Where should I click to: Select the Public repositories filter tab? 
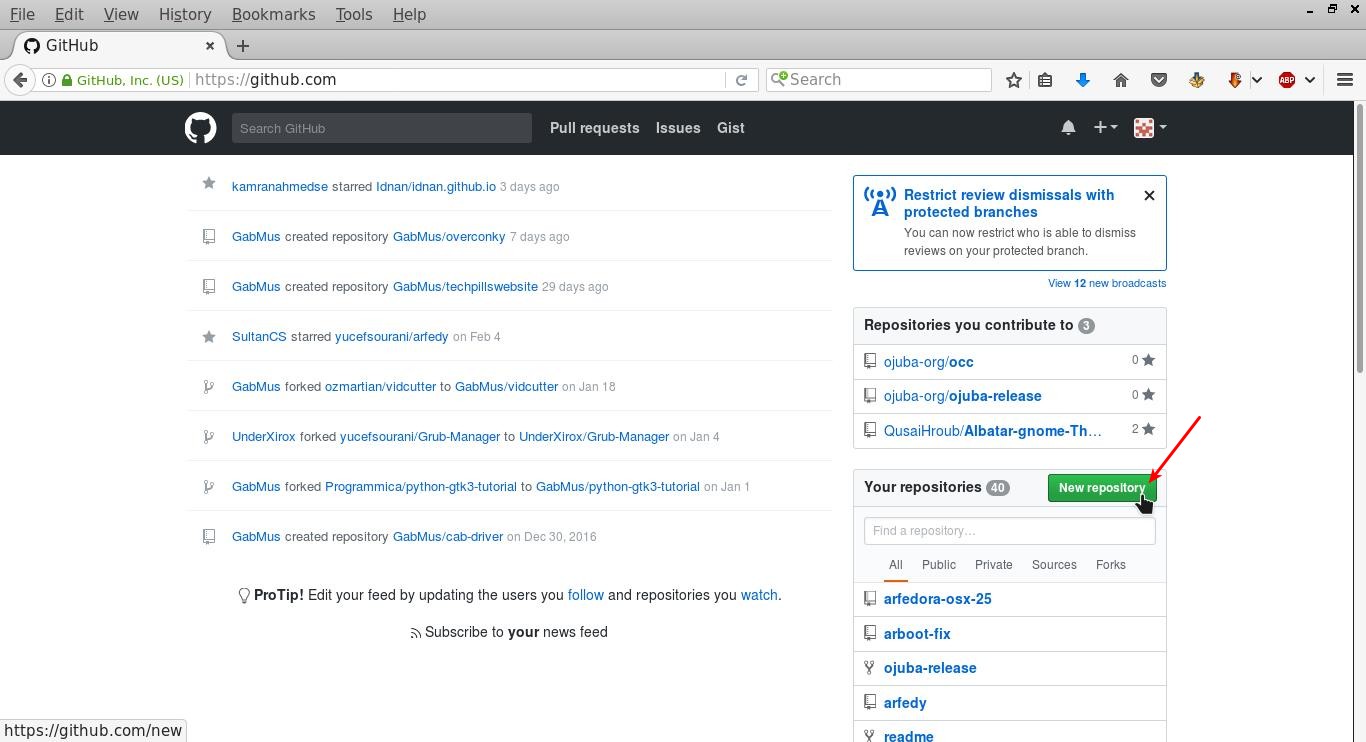tap(939, 565)
